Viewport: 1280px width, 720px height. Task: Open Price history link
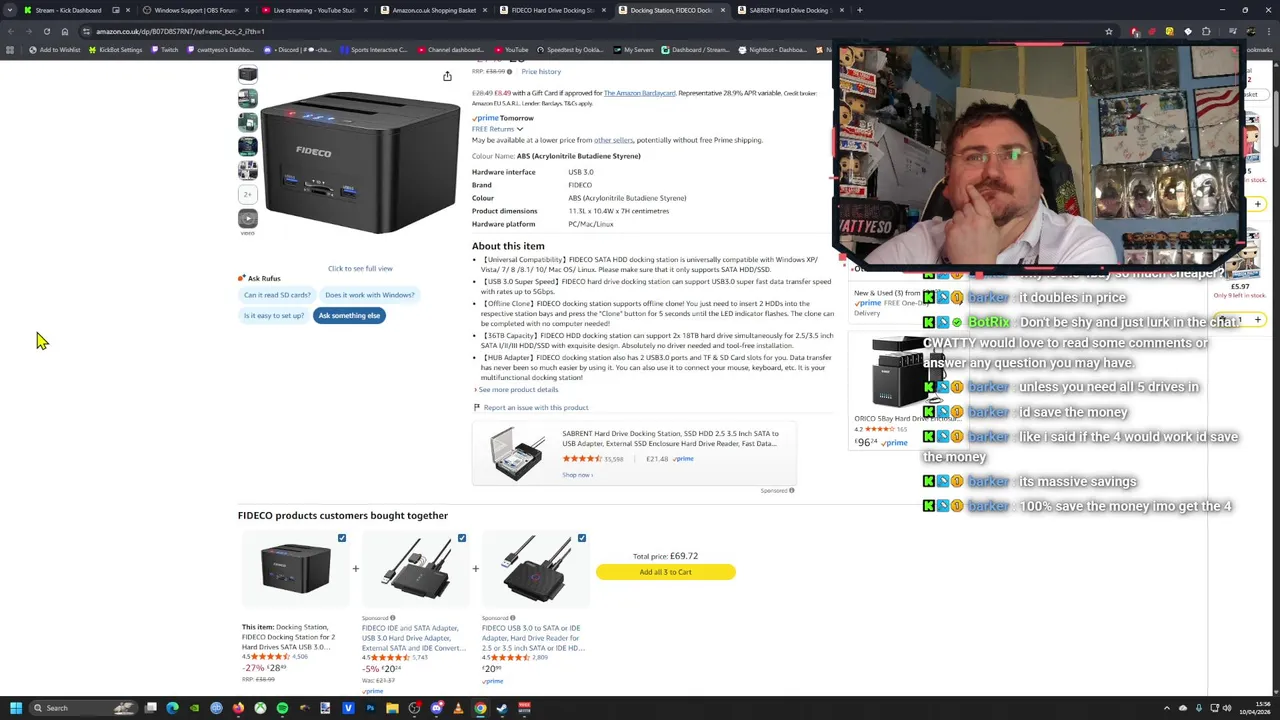pos(541,72)
